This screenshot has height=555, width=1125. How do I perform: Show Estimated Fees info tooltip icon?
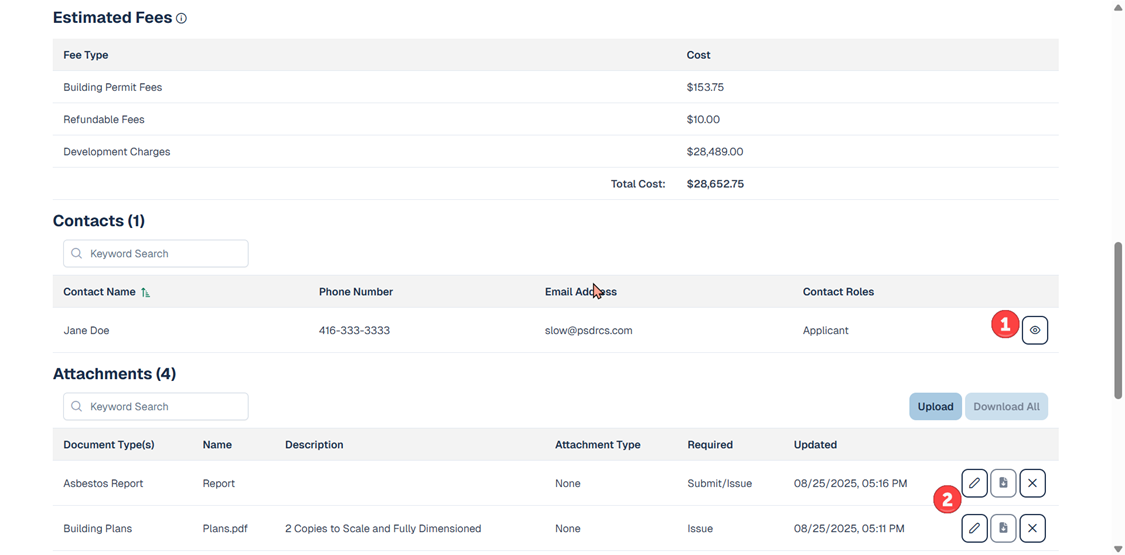181,18
